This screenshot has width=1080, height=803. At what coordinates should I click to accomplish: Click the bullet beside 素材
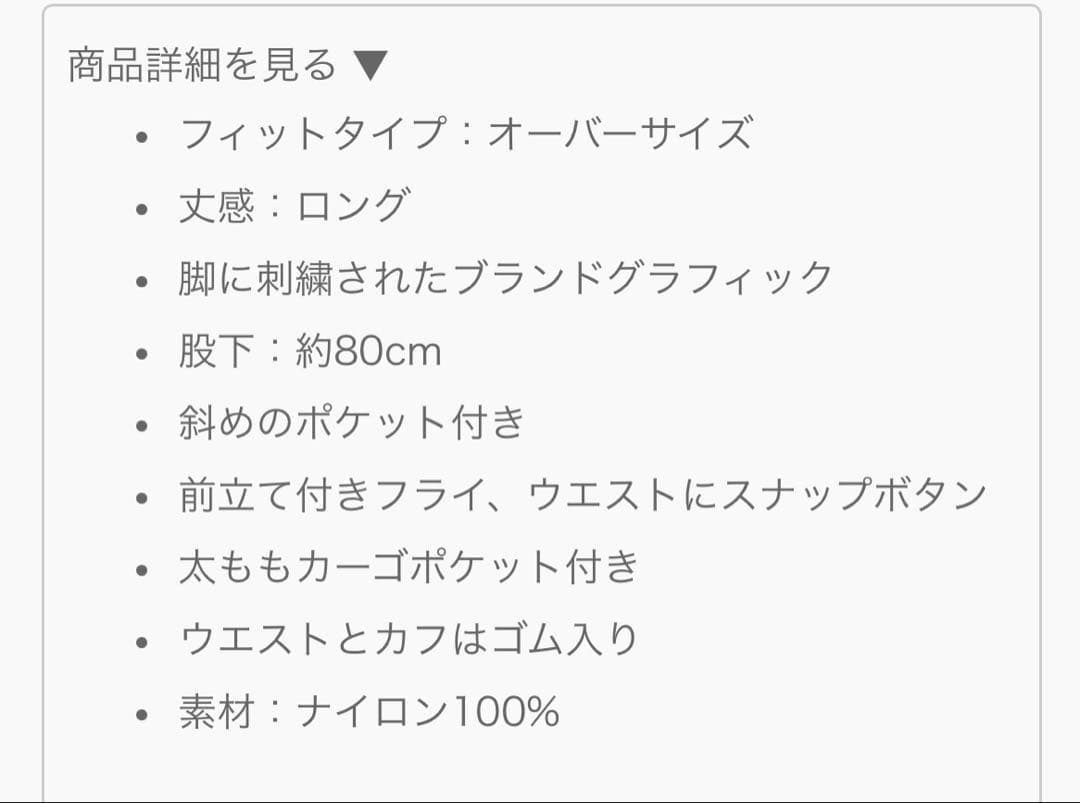pos(143,716)
